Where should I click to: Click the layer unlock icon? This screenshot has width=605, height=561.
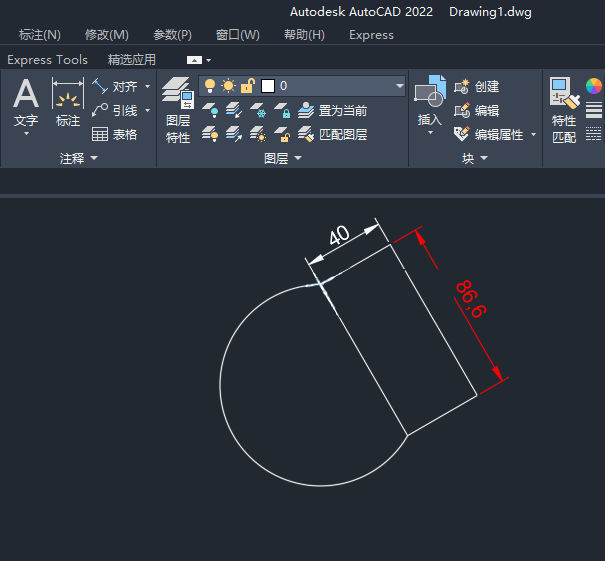[x=282, y=134]
